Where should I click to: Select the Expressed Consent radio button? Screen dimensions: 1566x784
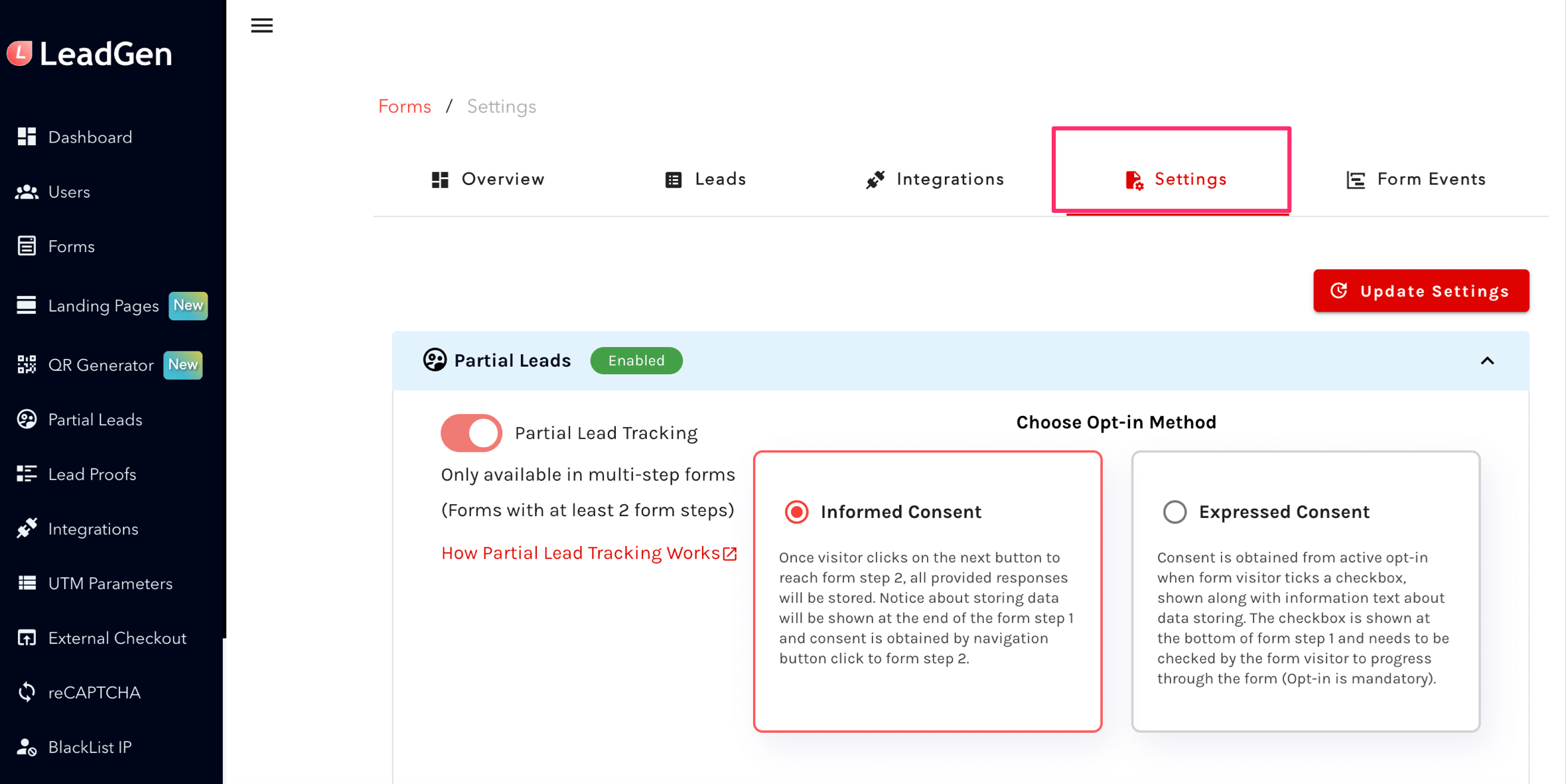click(x=1174, y=512)
